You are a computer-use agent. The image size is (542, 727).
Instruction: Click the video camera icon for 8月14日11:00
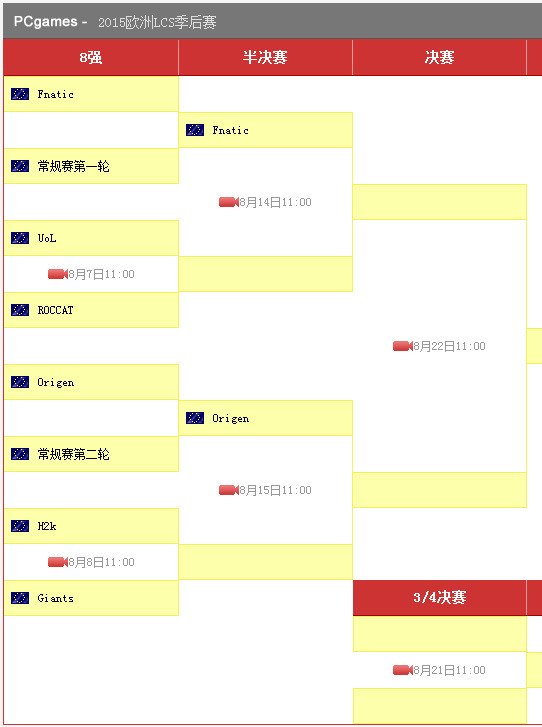pyautogui.click(x=229, y=202)
